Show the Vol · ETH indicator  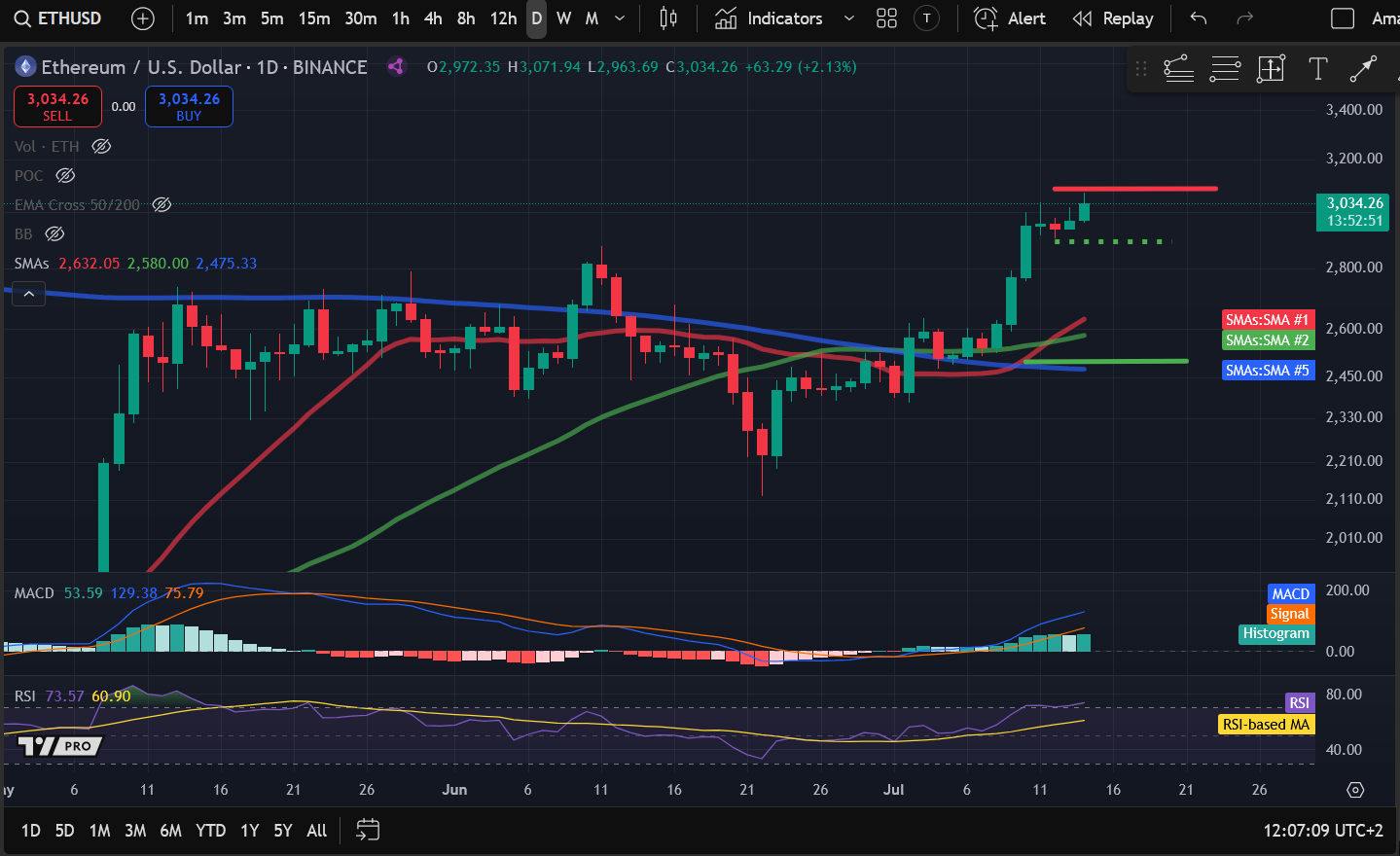click(101, 147)
